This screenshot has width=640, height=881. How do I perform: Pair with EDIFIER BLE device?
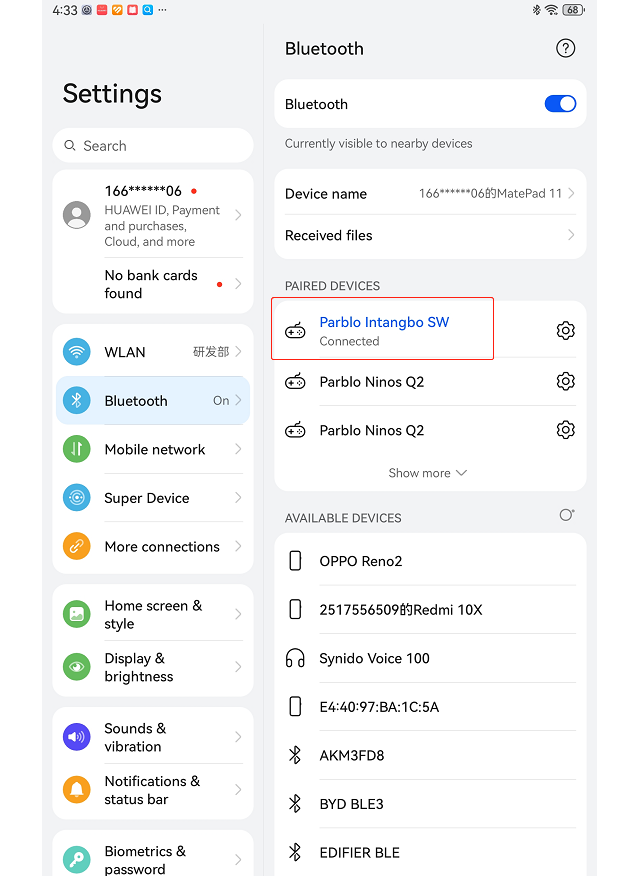point(430,852)
